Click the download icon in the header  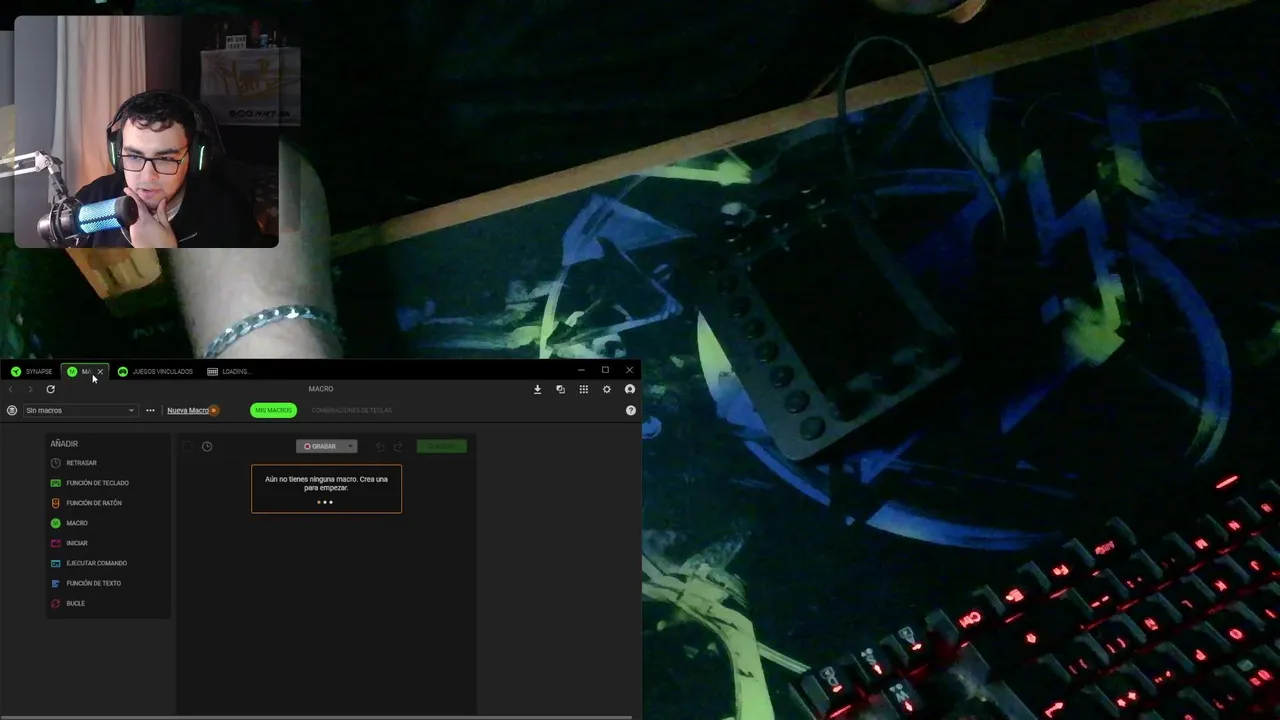(537, 389)
